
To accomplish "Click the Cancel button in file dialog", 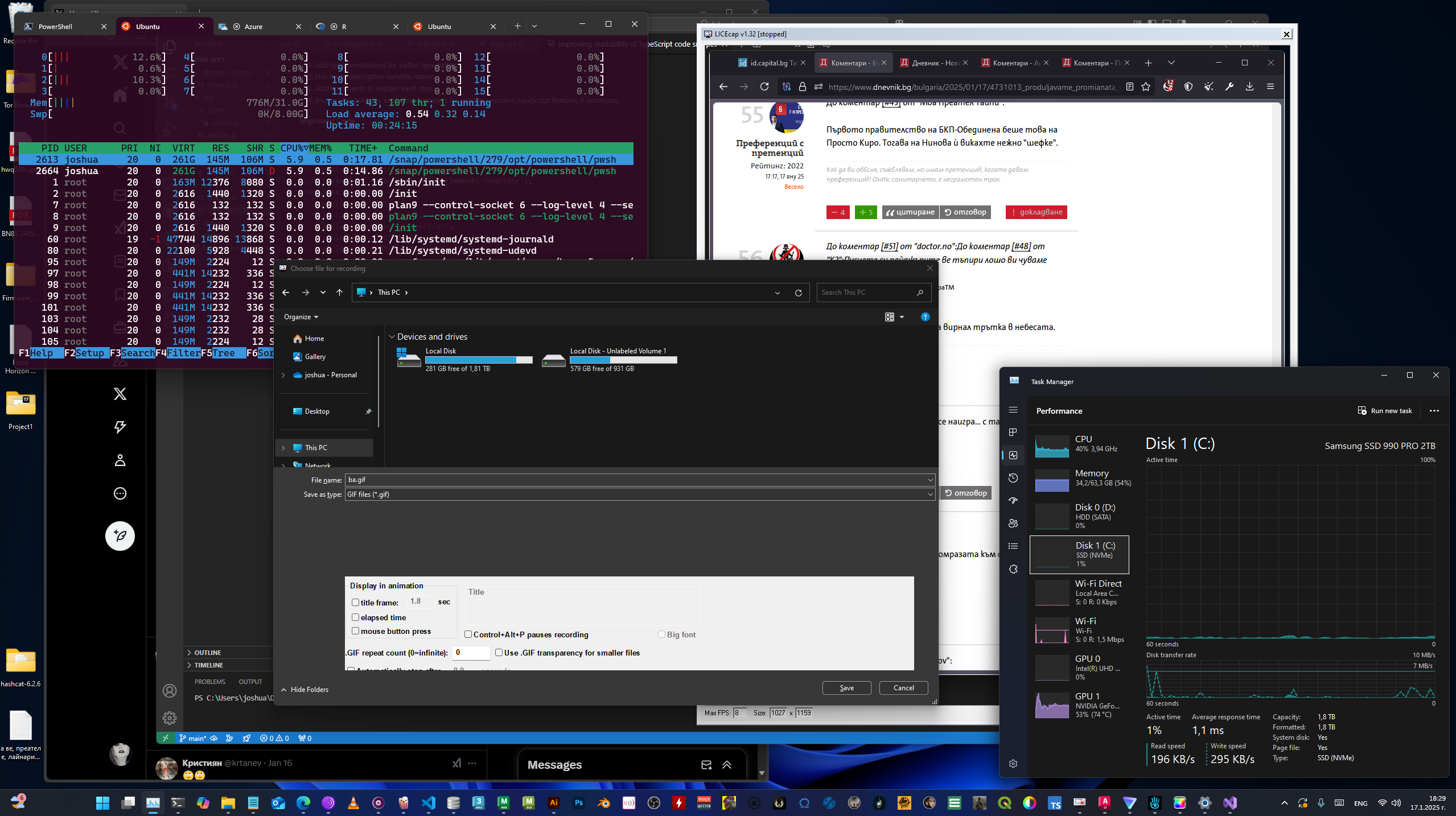I will point(903,688).
